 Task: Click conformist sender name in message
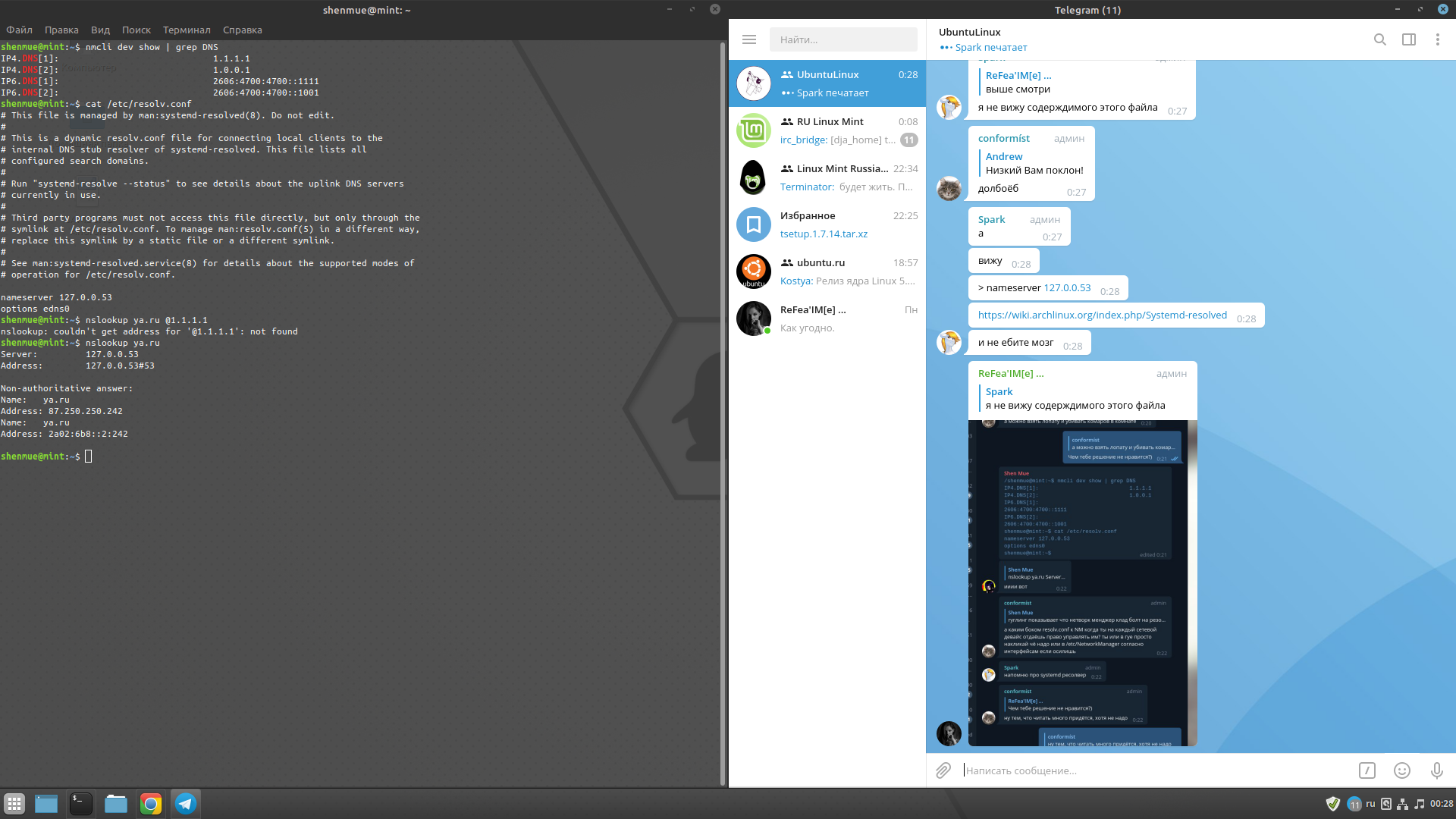[x=1003, y=138]
